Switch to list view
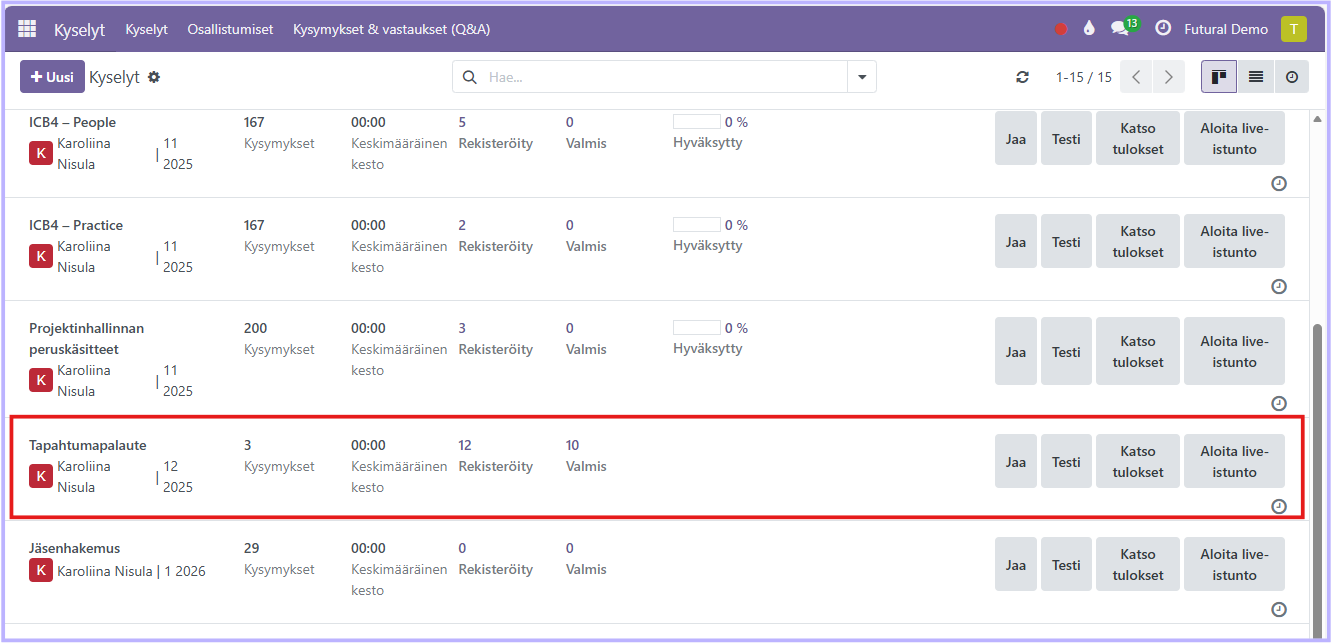1331x643 pixels. pyautogui.click(x=1255, y=77)
